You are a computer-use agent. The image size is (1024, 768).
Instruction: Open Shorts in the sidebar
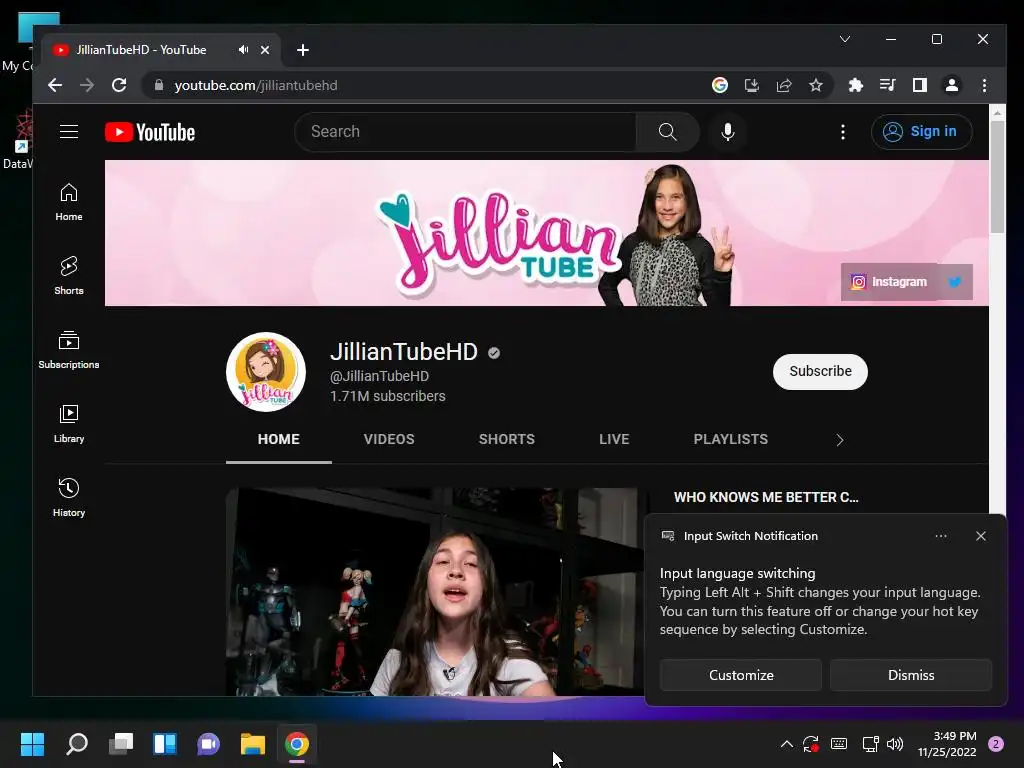[69, 276]
